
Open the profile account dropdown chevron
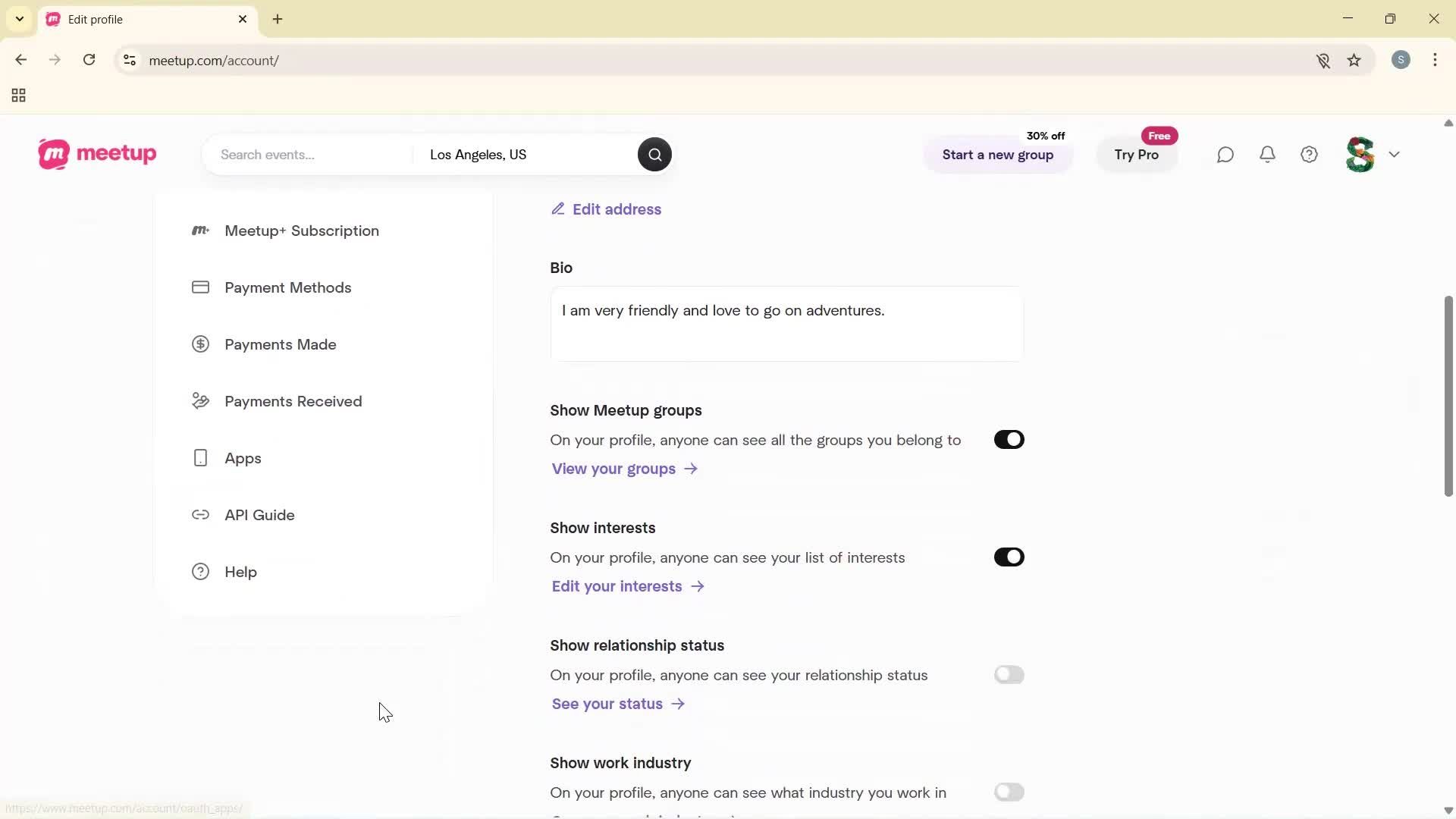[1395, 154]
